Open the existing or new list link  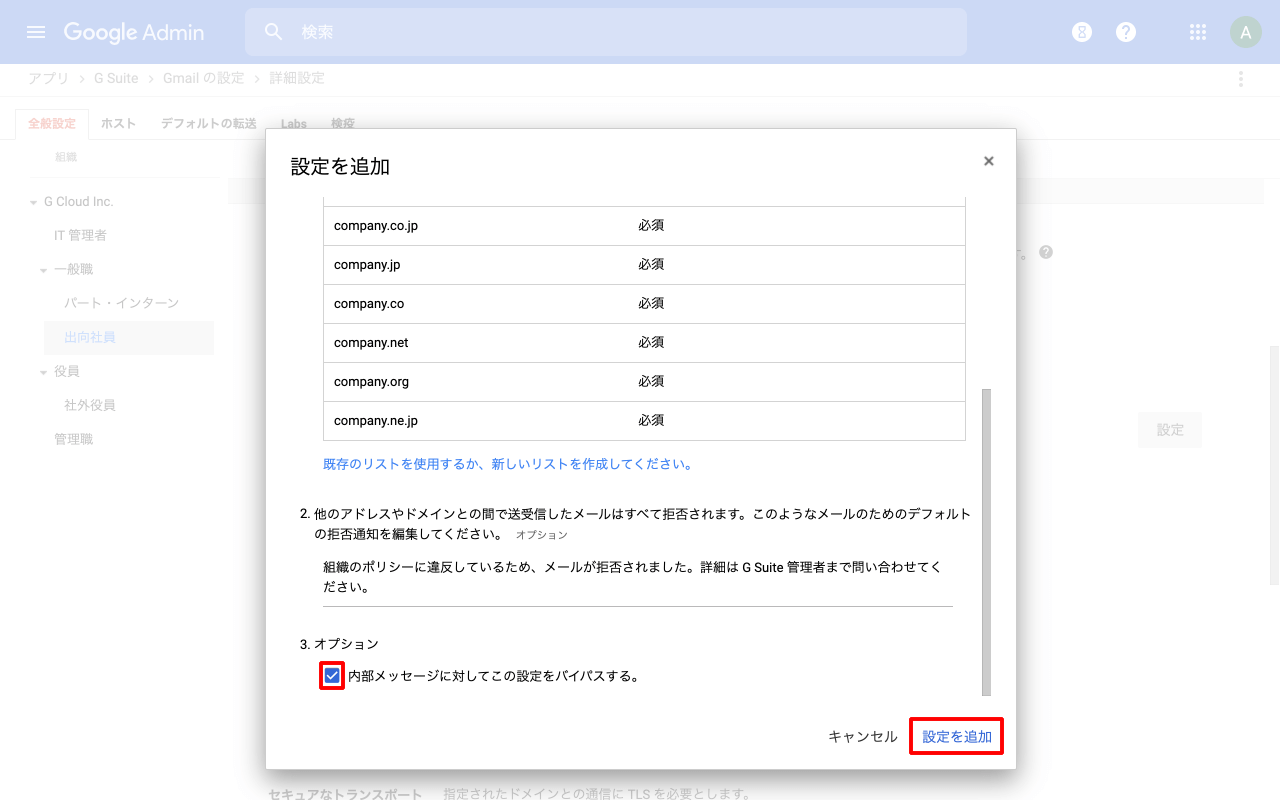(x=508, y=464)
